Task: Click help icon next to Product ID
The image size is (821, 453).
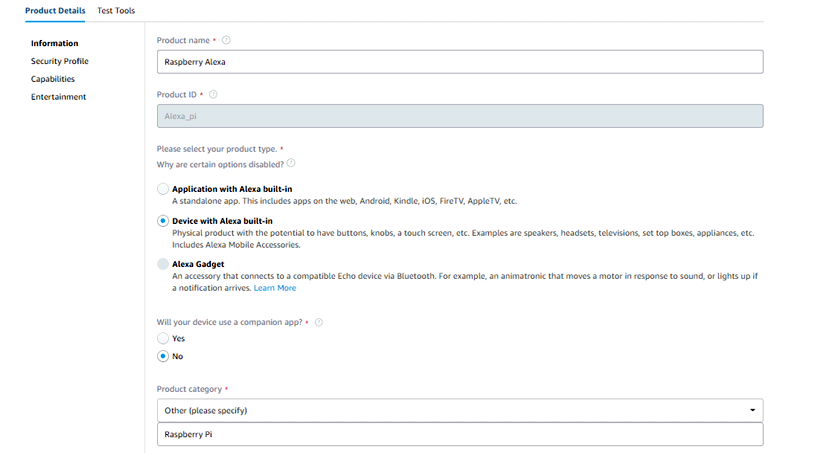Action: point(214,94)
